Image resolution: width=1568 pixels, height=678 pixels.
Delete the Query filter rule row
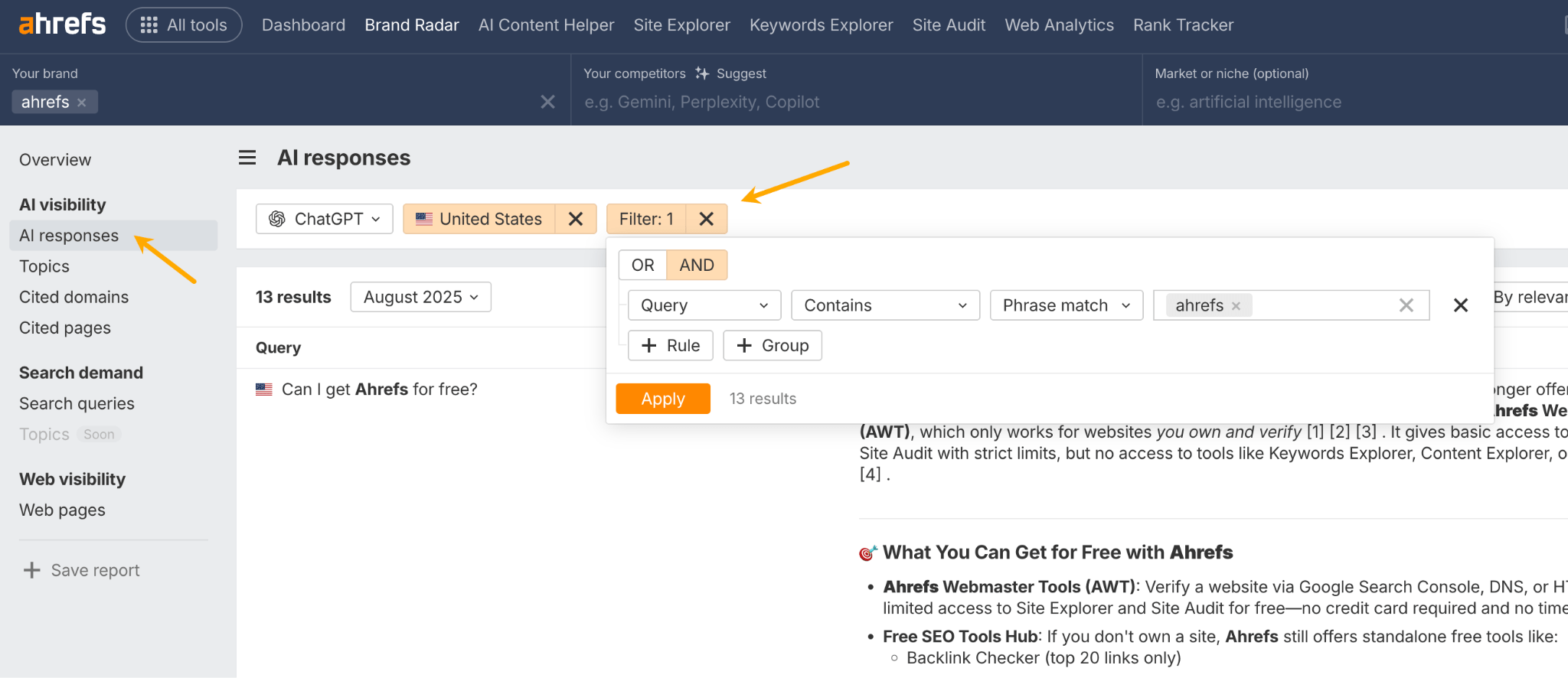pyautogui.click(x=1460, y=305)
